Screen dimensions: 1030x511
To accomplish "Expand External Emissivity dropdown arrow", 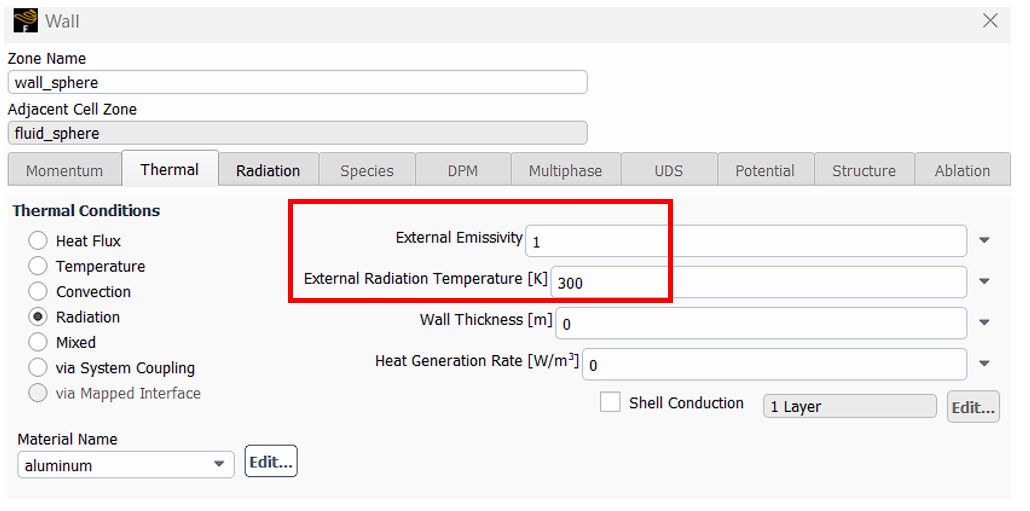I will coord(984,240).
